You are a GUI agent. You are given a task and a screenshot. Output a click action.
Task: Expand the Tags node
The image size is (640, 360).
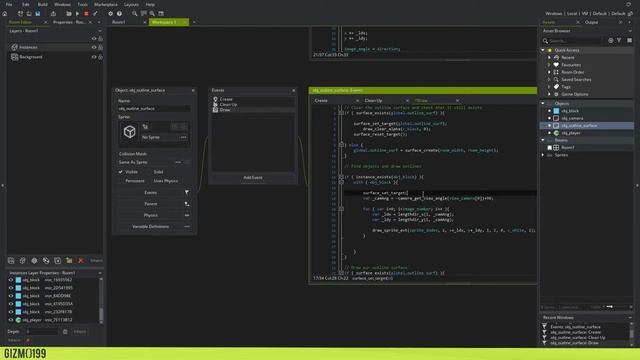click(549, 87)
